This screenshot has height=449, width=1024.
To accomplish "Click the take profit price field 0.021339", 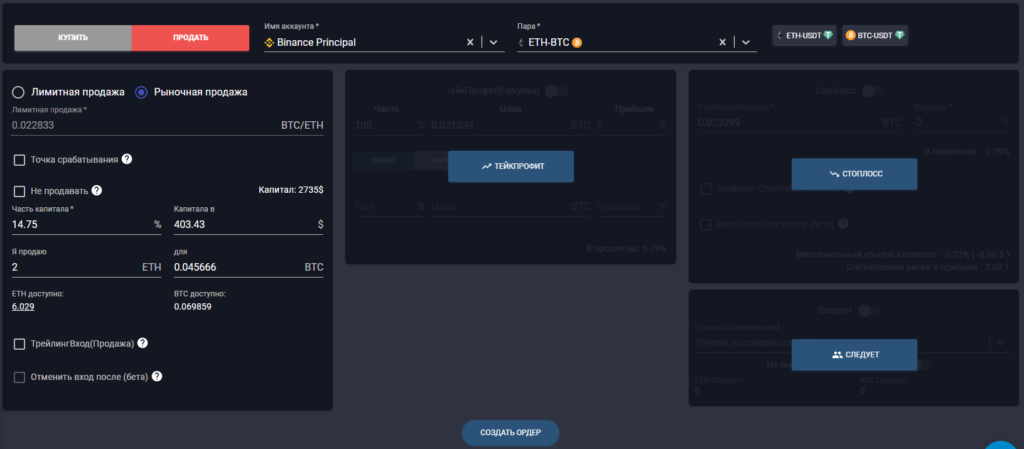I will 511,125.
